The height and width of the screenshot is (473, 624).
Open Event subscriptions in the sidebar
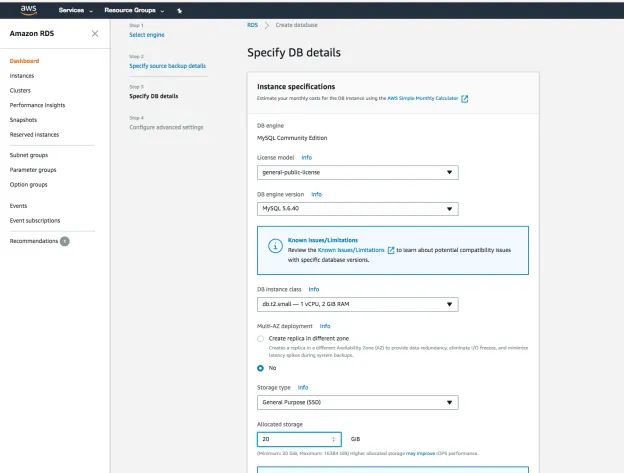[35, 220]
